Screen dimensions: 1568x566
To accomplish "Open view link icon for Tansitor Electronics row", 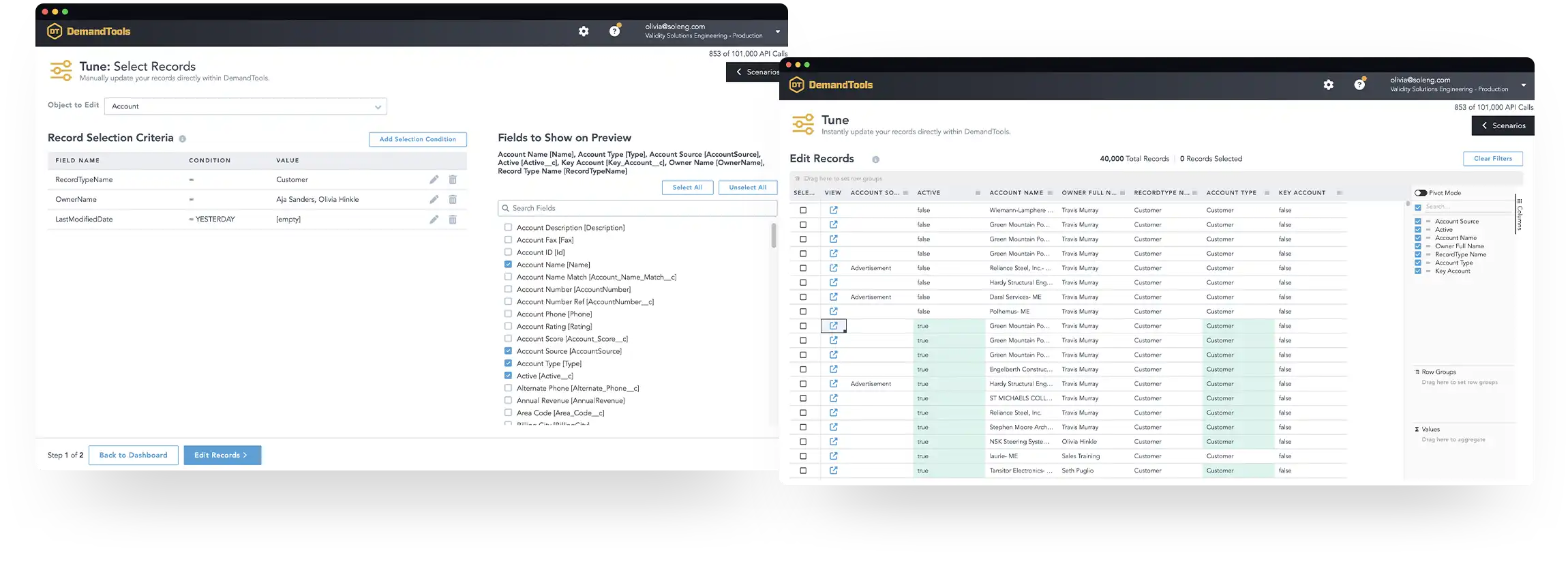I will [x=833, y=471].
